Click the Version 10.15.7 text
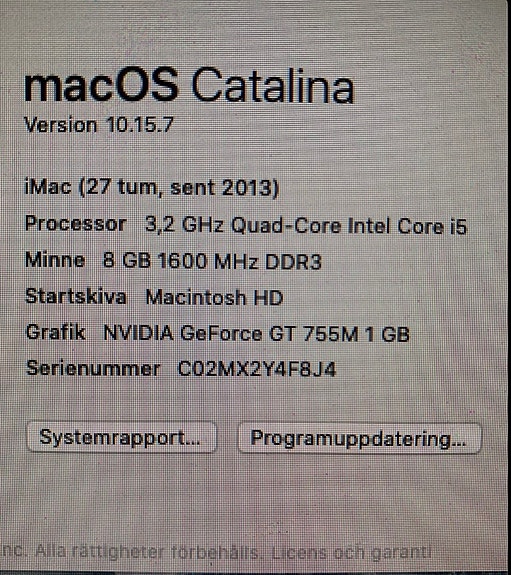The image size is (511, 575). [99, 125]
